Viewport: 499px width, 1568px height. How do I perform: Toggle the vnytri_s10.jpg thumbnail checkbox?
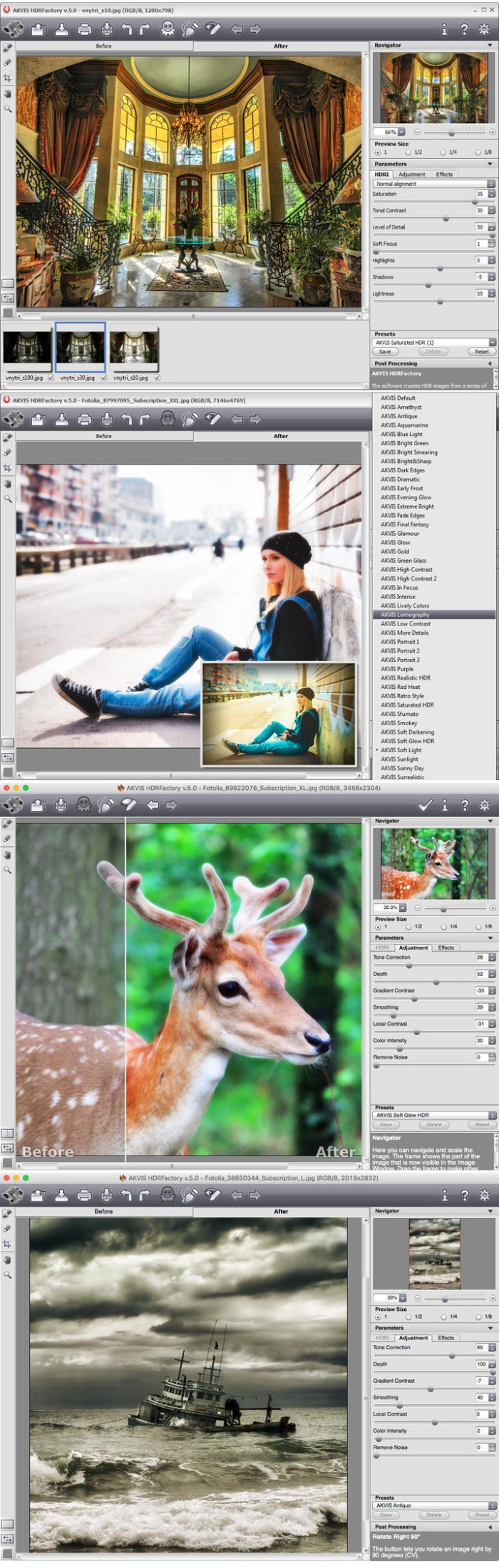pyautogui.click(x=158, y=378)
